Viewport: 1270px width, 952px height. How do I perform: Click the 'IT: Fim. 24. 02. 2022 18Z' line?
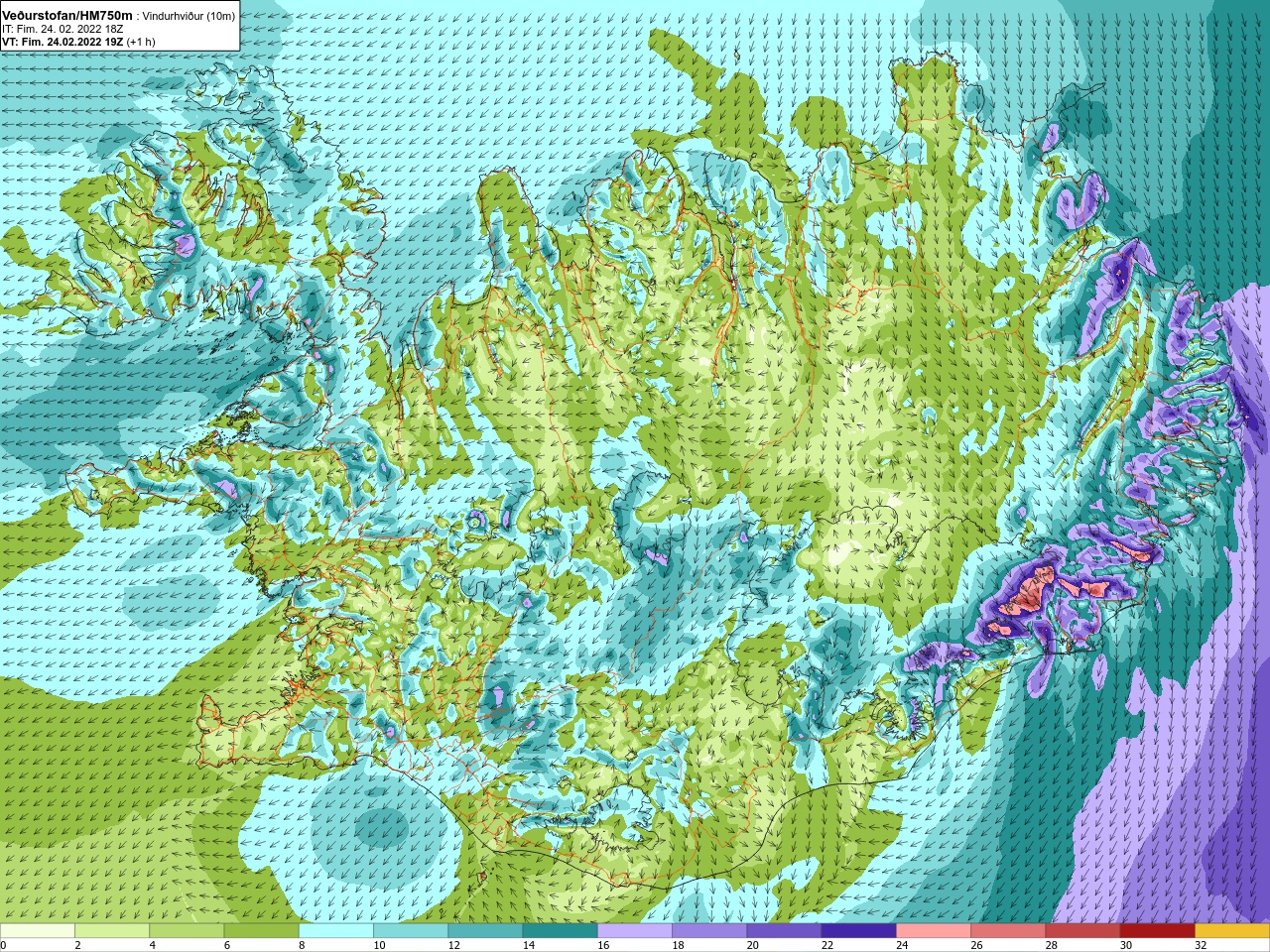[x=63, y=29]
